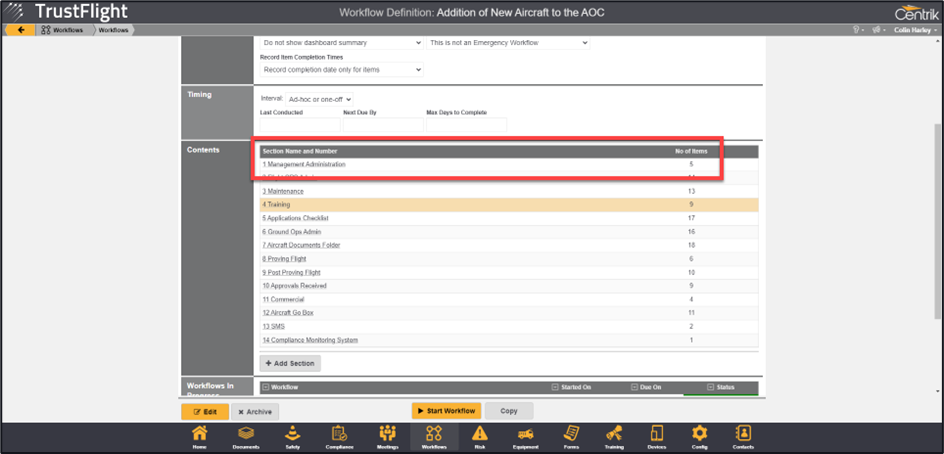This screenshot has width=944, height=454.
Task: Click the Start Workflow button
Action: point(447,411)
